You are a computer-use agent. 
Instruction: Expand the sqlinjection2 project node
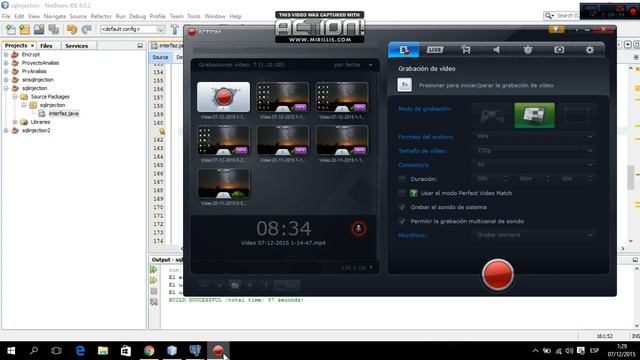point(6,131)
